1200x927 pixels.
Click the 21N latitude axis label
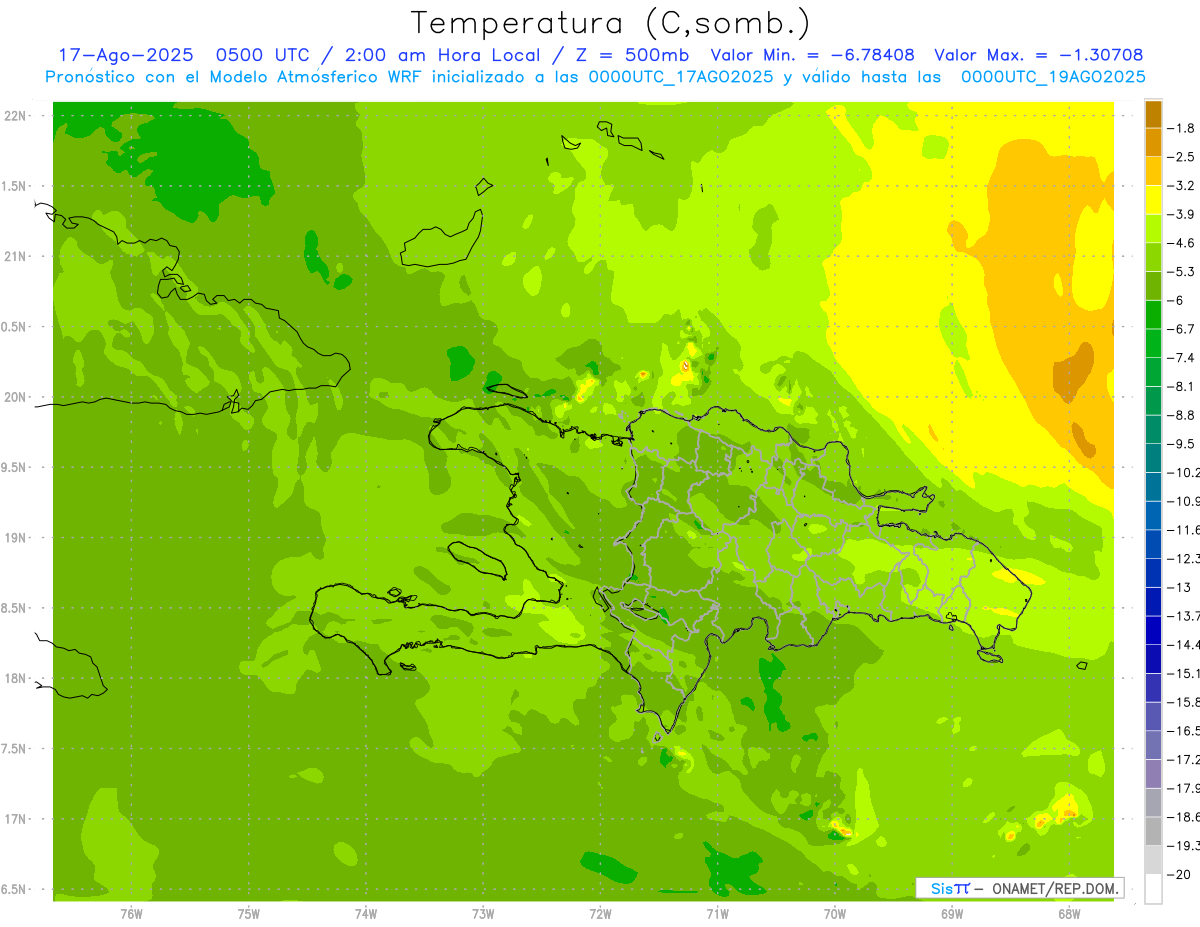(x=15, y=257)
